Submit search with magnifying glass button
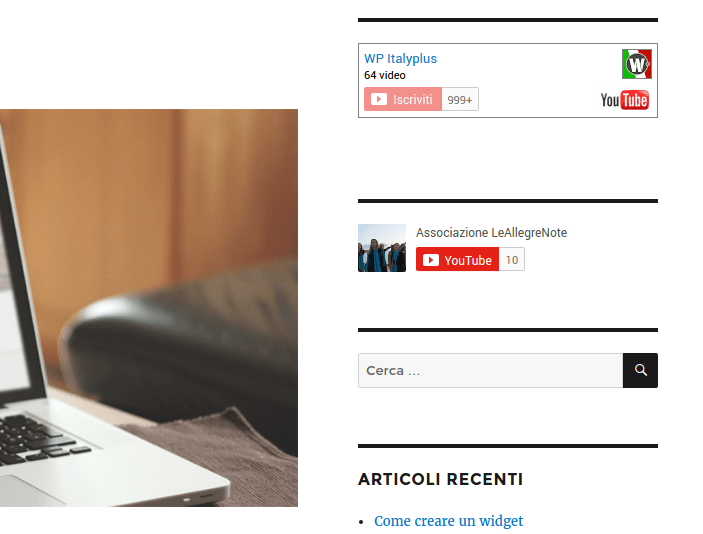 pos(640,370)
